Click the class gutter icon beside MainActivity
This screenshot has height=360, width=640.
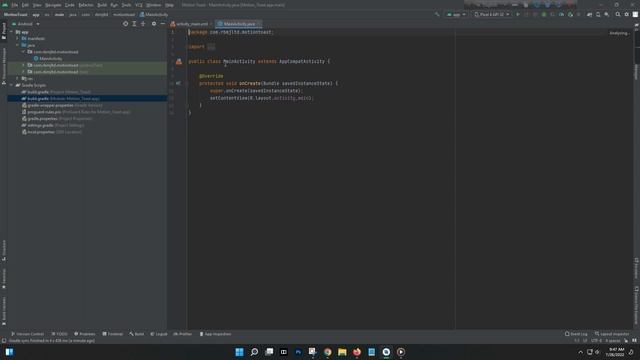tap(179, 62)
